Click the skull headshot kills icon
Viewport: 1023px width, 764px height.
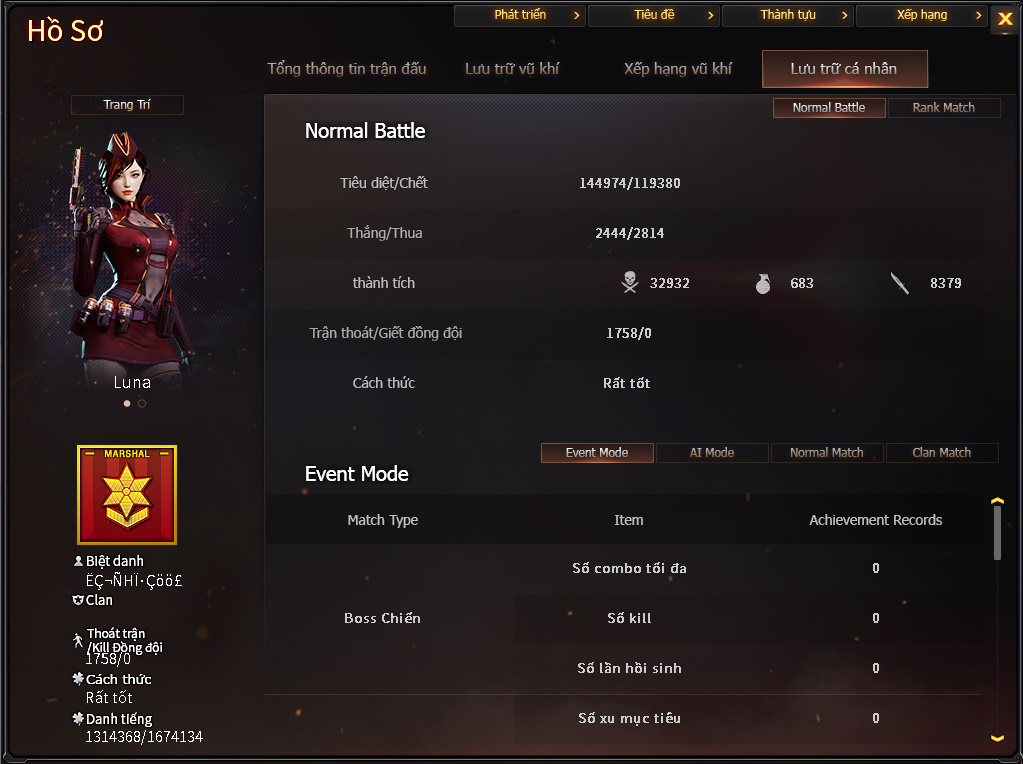630,283
